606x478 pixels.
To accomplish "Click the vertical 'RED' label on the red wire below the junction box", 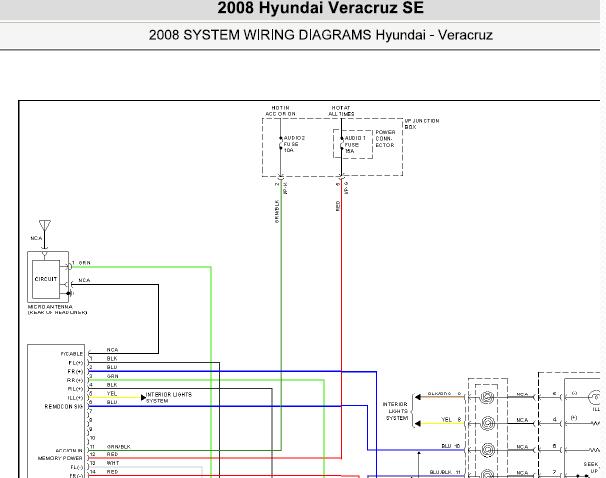I will point(338,206).
